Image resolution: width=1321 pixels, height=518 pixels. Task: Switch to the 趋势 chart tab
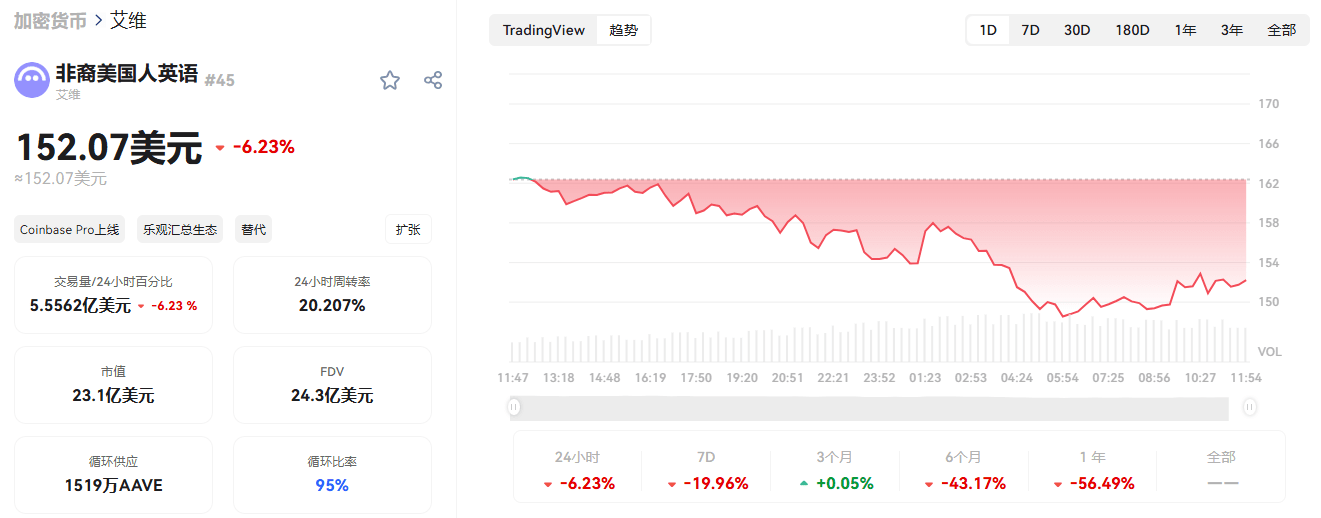623,30
